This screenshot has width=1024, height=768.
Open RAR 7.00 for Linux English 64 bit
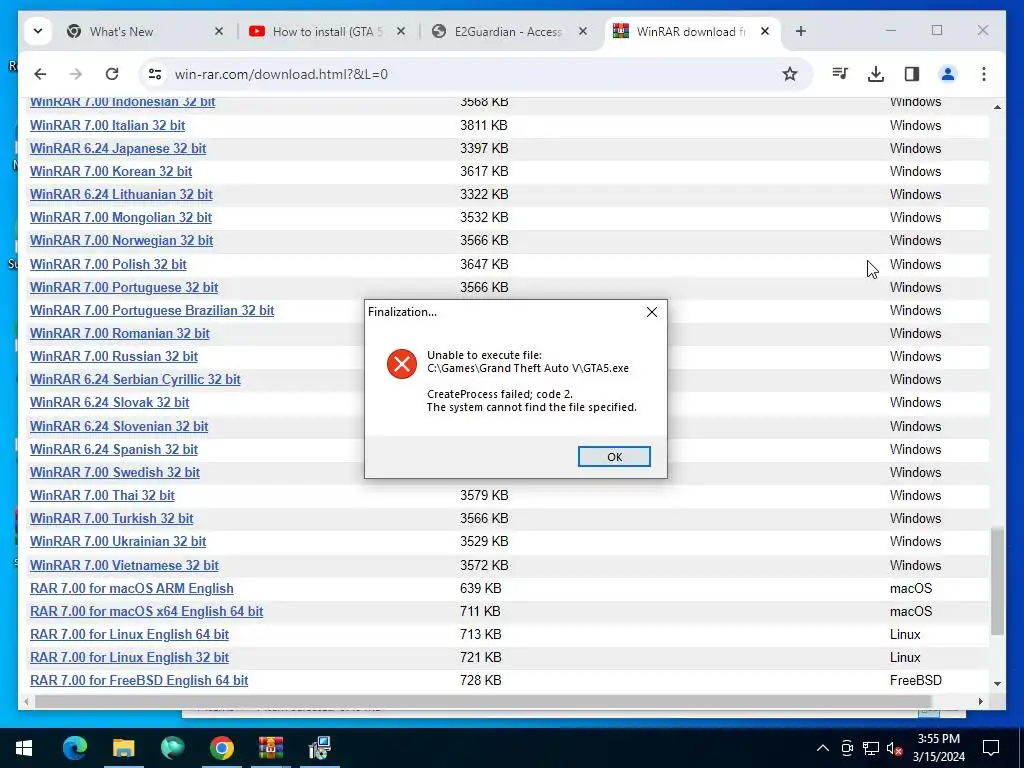click(129, 634)
